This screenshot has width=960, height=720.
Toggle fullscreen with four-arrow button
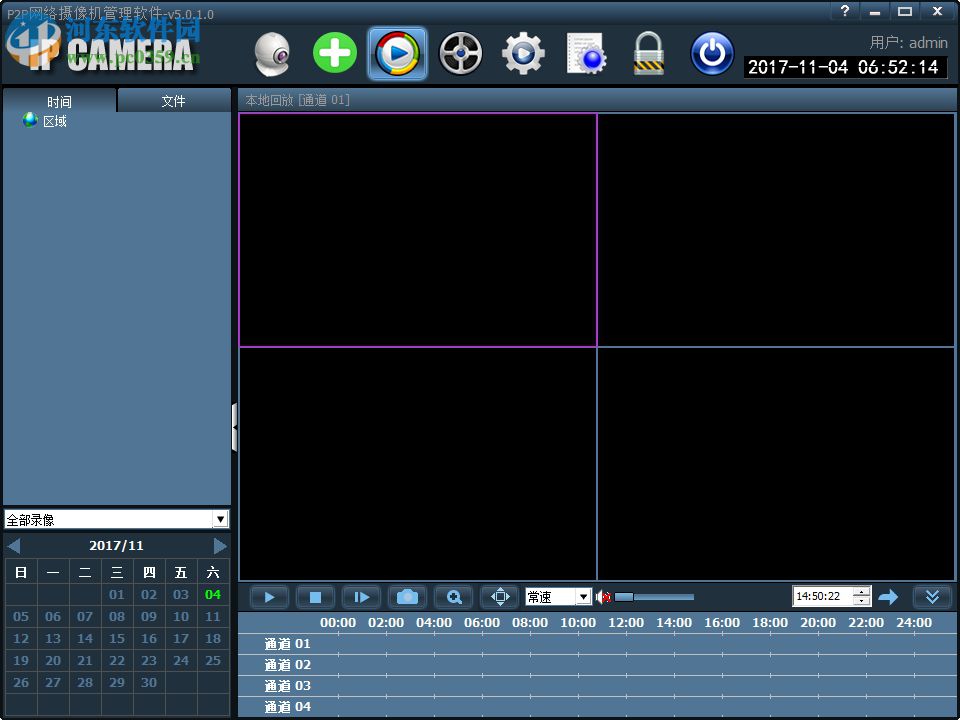click(x=500, y=597)
